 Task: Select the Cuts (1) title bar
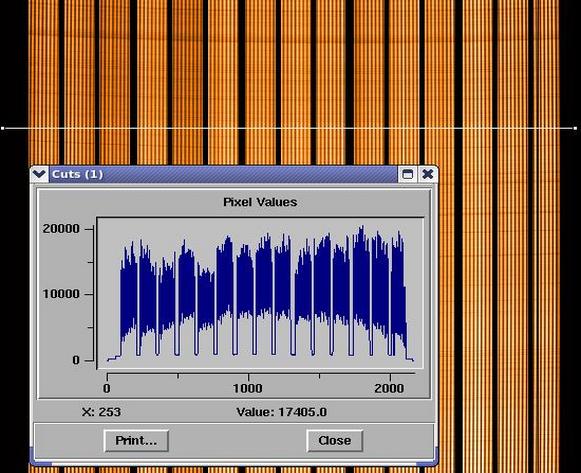coord(223,174)
